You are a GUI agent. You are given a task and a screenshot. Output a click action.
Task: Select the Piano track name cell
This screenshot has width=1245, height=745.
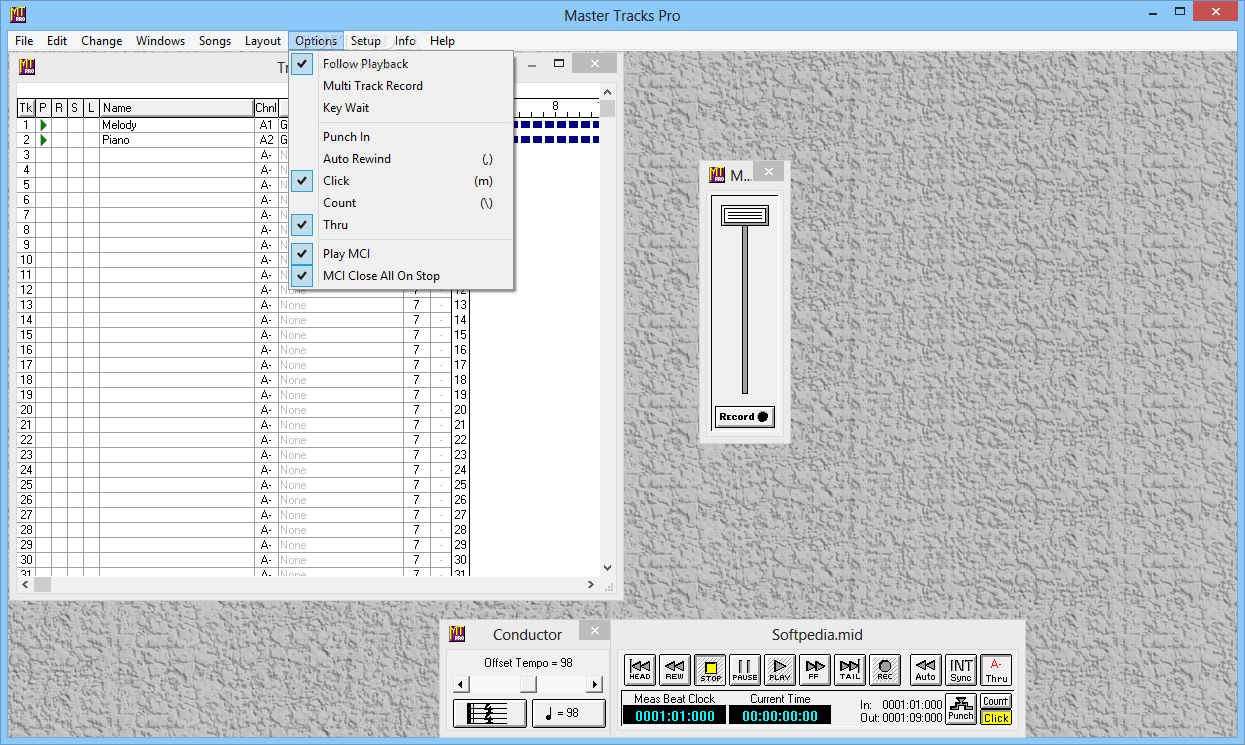click(x=176, y=141)
